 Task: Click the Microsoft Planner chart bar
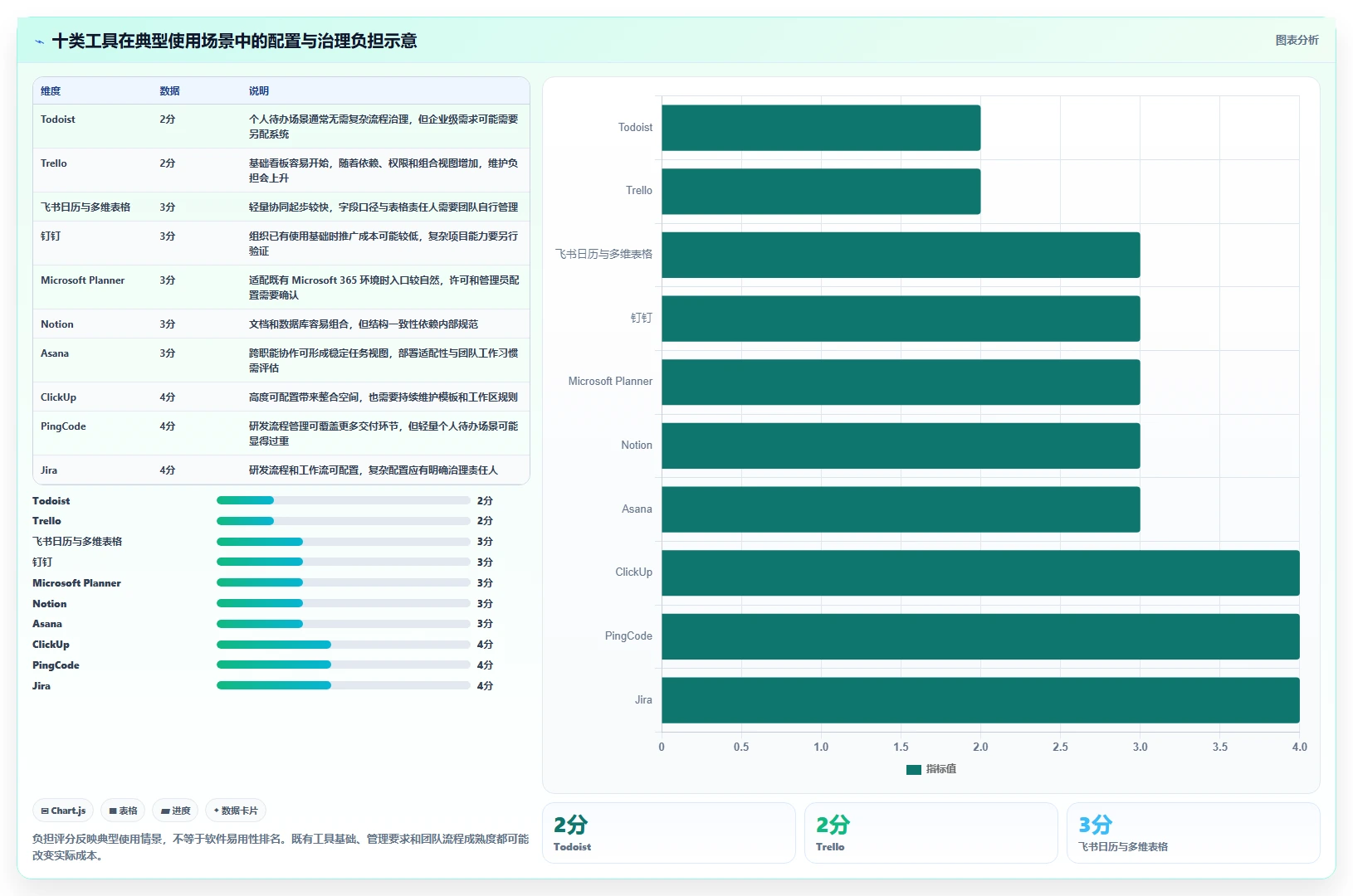(901, 382)
